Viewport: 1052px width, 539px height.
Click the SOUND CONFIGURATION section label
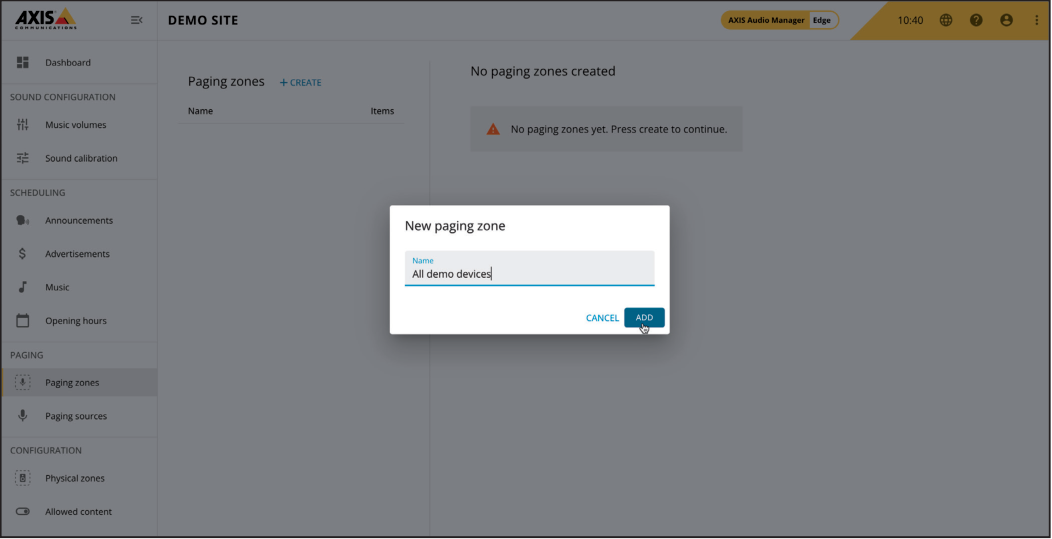point(63,97)
